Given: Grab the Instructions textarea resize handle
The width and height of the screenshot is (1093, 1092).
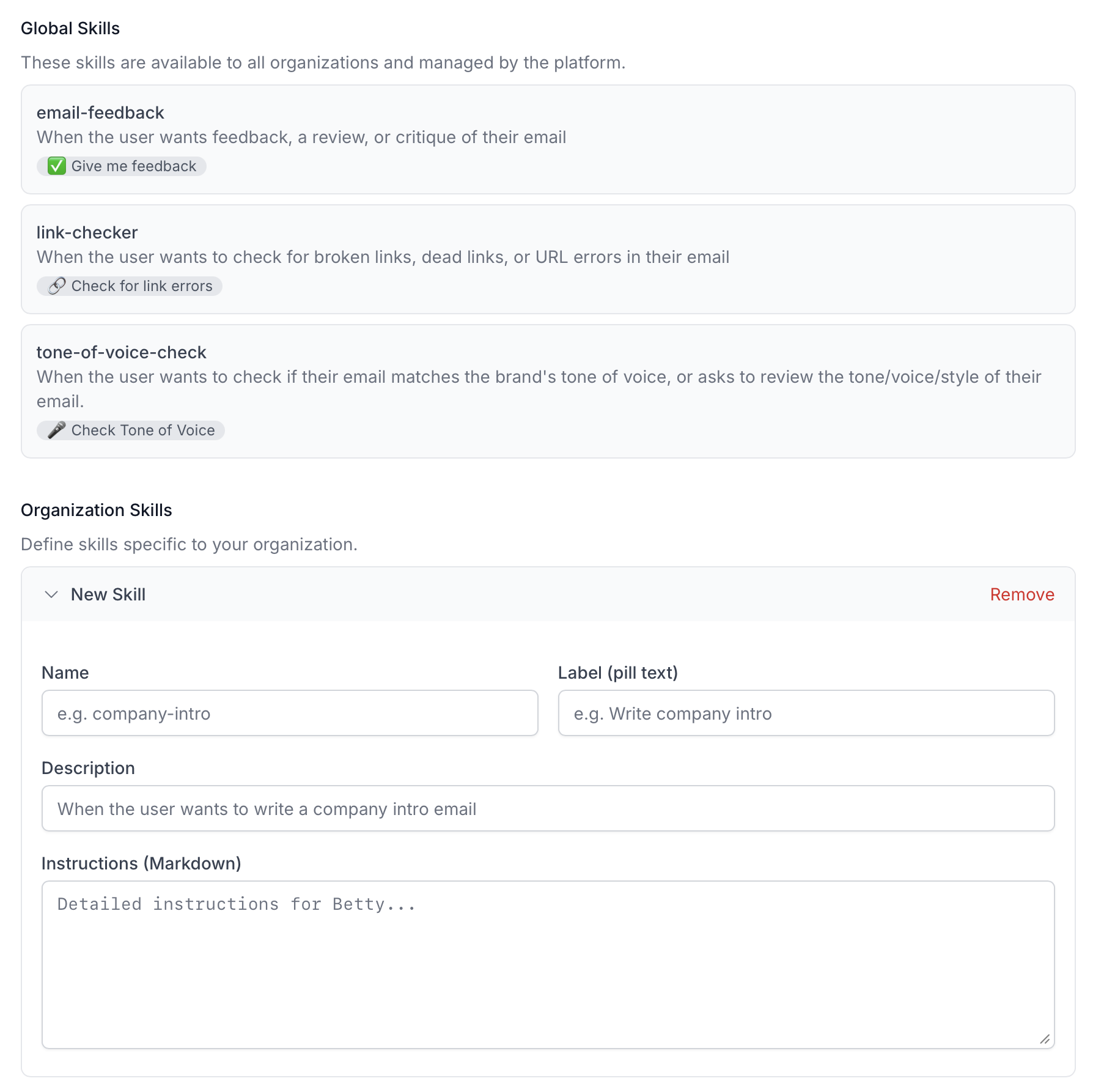Looking at the screenshot, I should coord(1045,1039).
